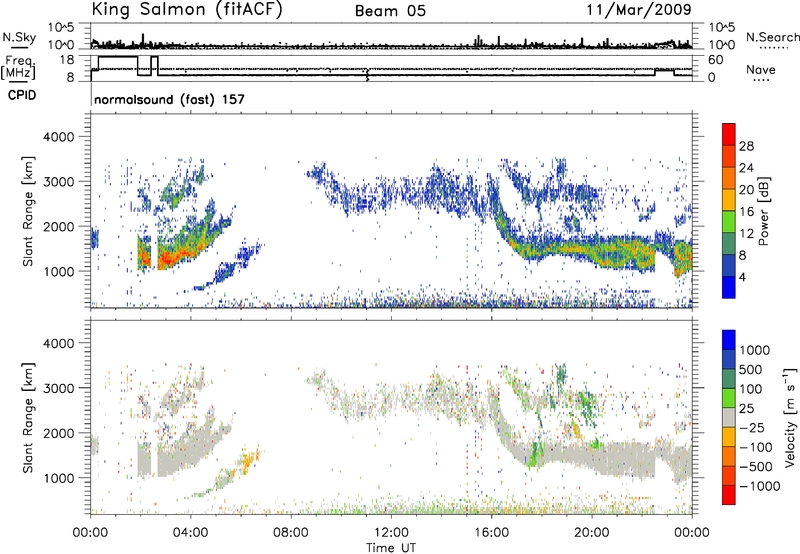This screenshot has height=554, width=800.
Task: Click the '18' frequency axis tick
Action: click(67, 59)
